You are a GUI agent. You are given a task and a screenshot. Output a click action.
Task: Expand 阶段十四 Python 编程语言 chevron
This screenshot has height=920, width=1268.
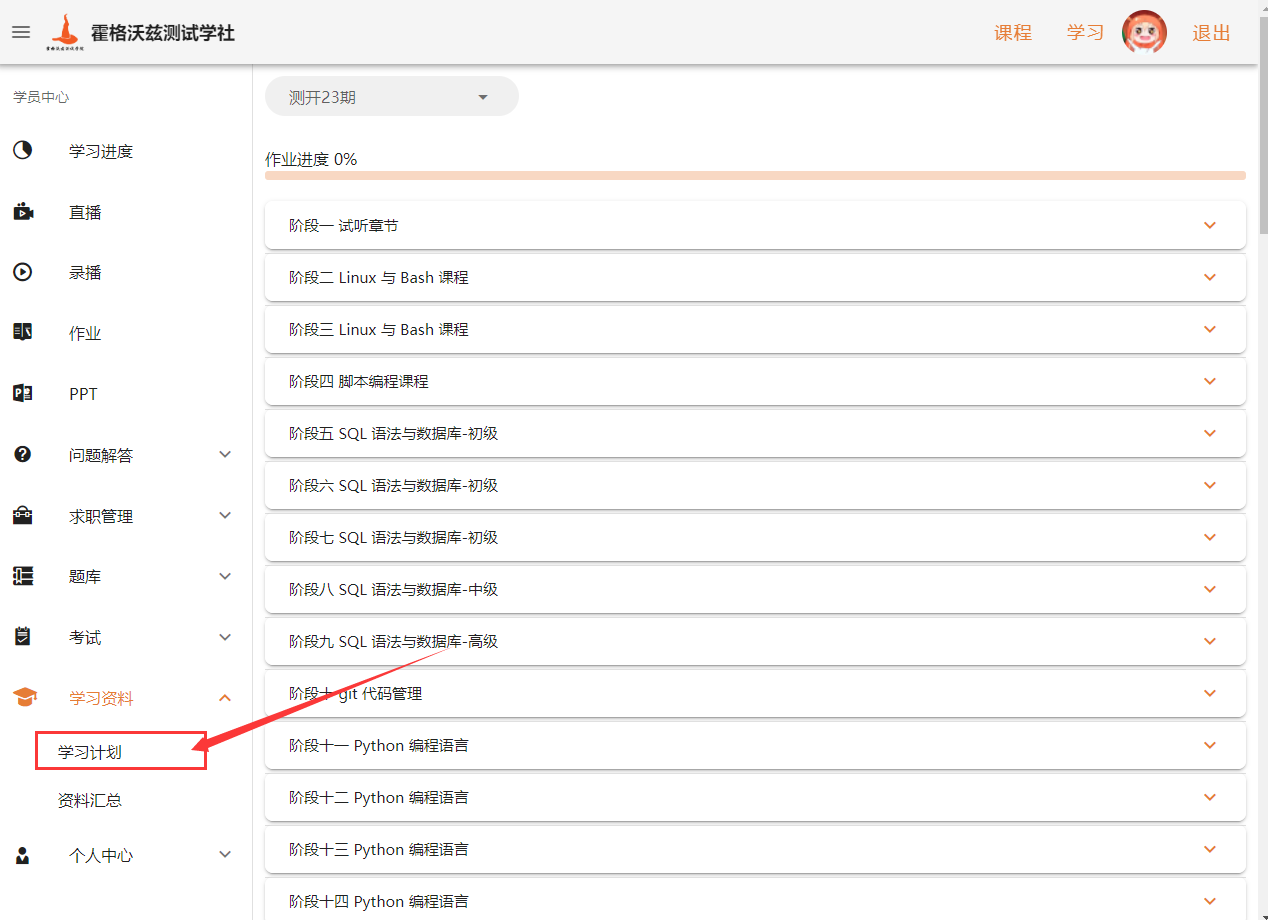[x=1210, y=901]
